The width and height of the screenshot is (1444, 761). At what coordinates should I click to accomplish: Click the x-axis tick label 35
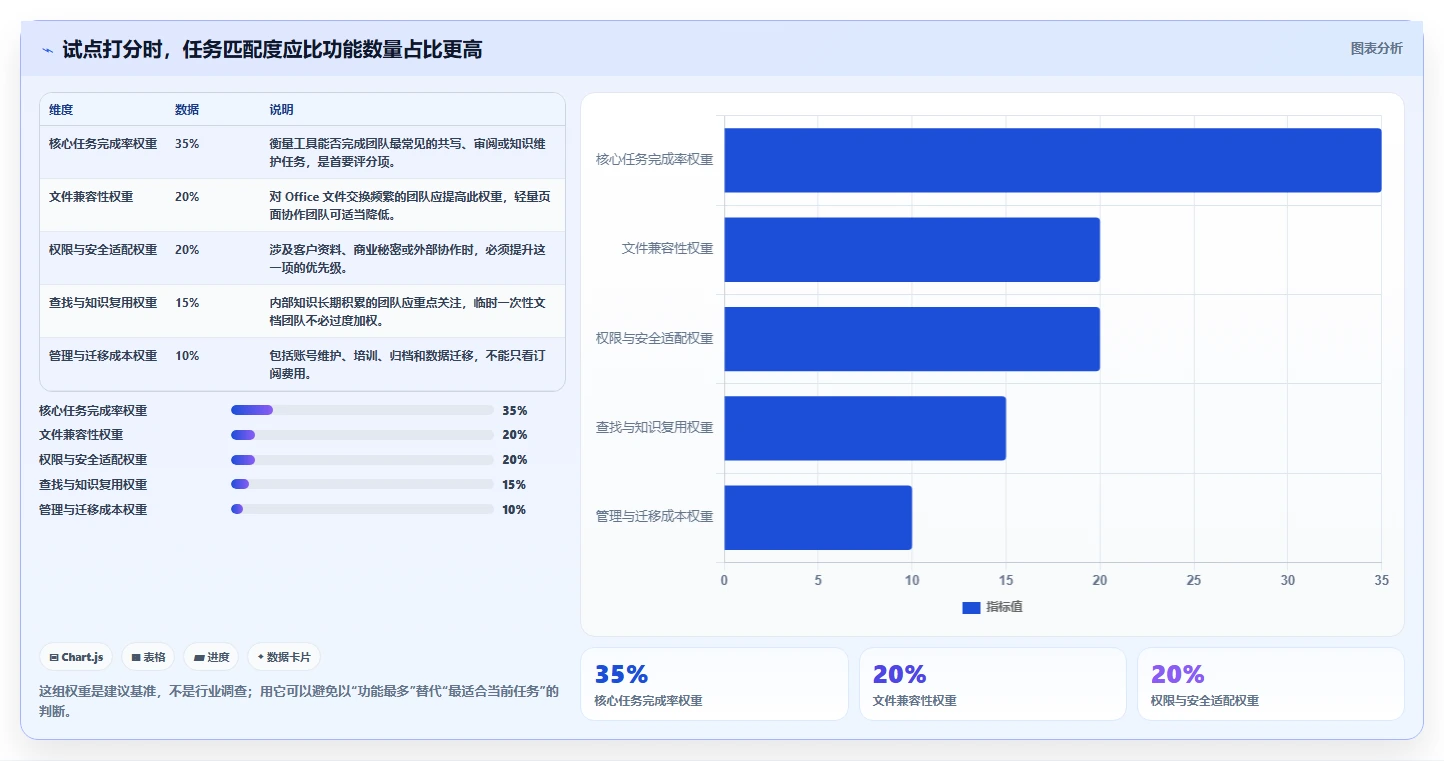point(1381,580)
